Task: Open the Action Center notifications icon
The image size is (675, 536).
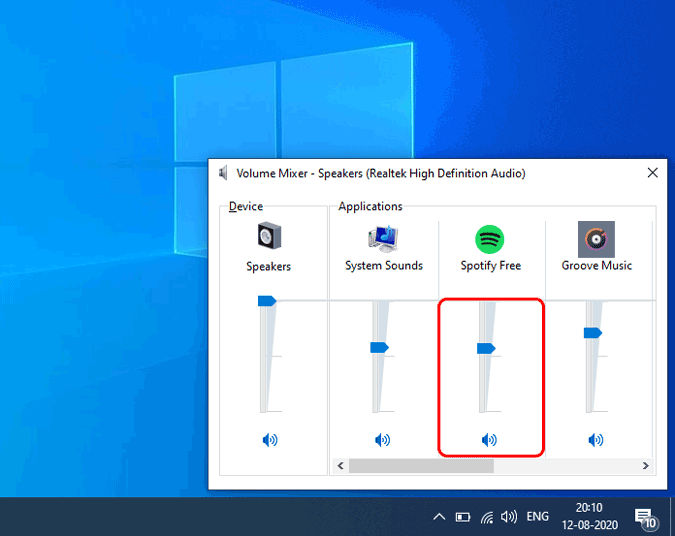Action: (x=646, y=518)
